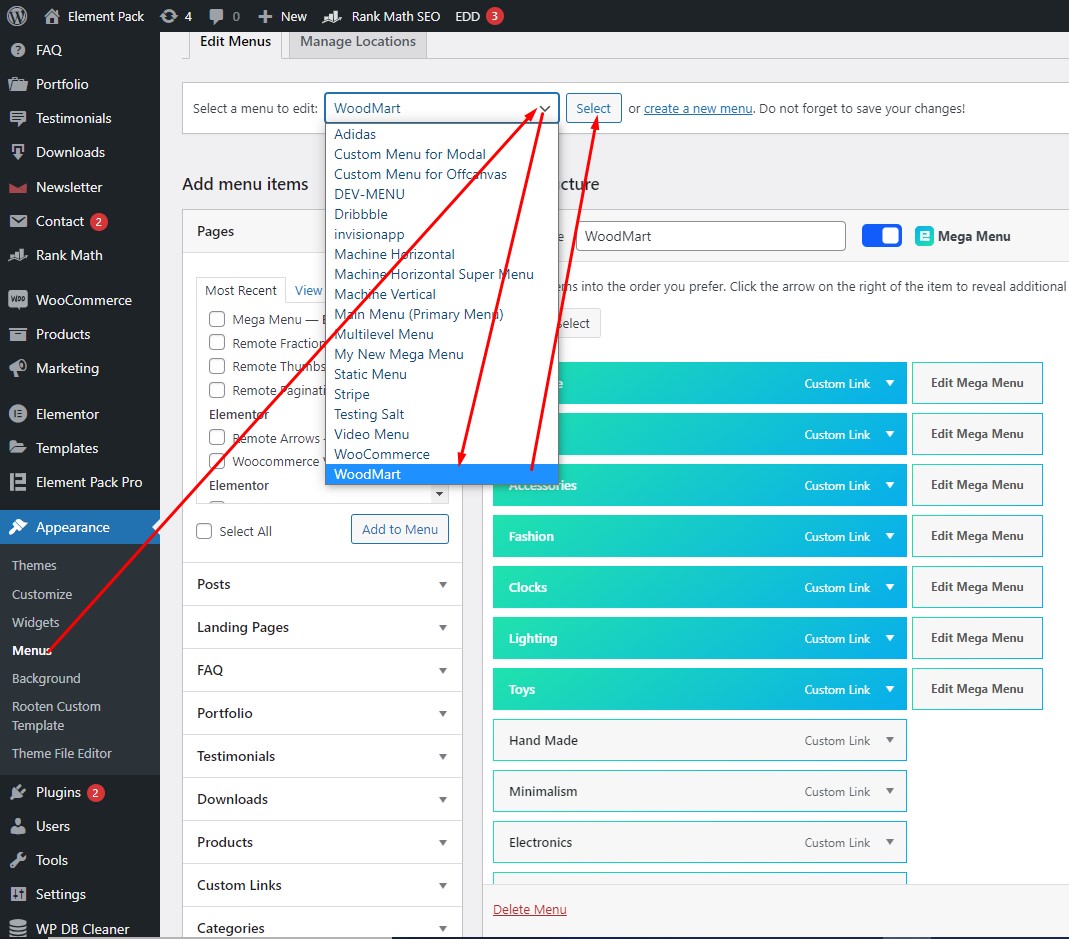Click the updates refresh icon in admin bar
Image resolution: width=1069 pixels, height=939 pixels.
point(166,15)
